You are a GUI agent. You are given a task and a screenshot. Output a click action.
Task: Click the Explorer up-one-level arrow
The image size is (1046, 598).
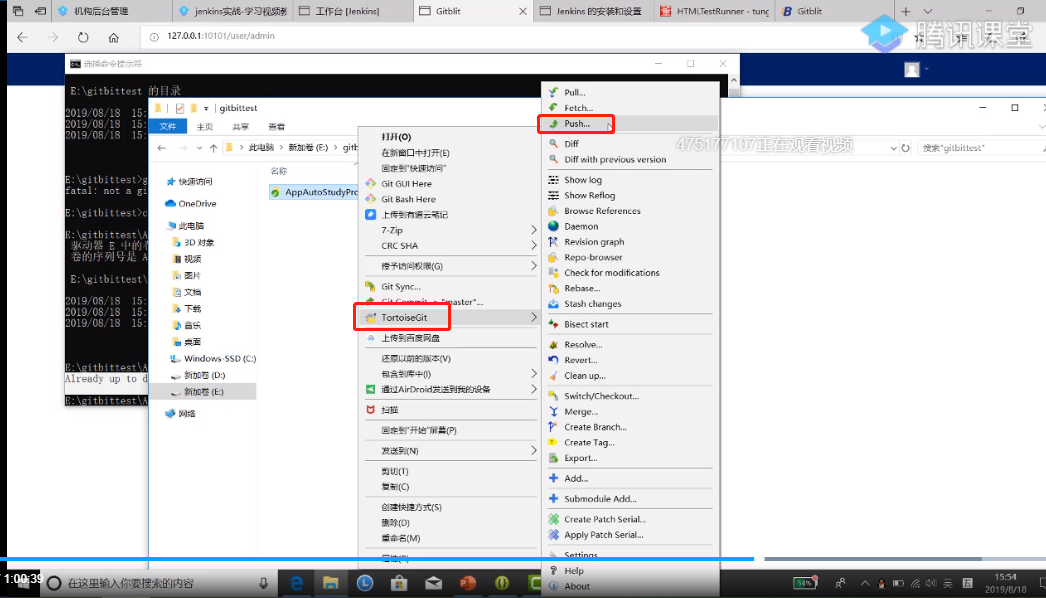(213, 148)
